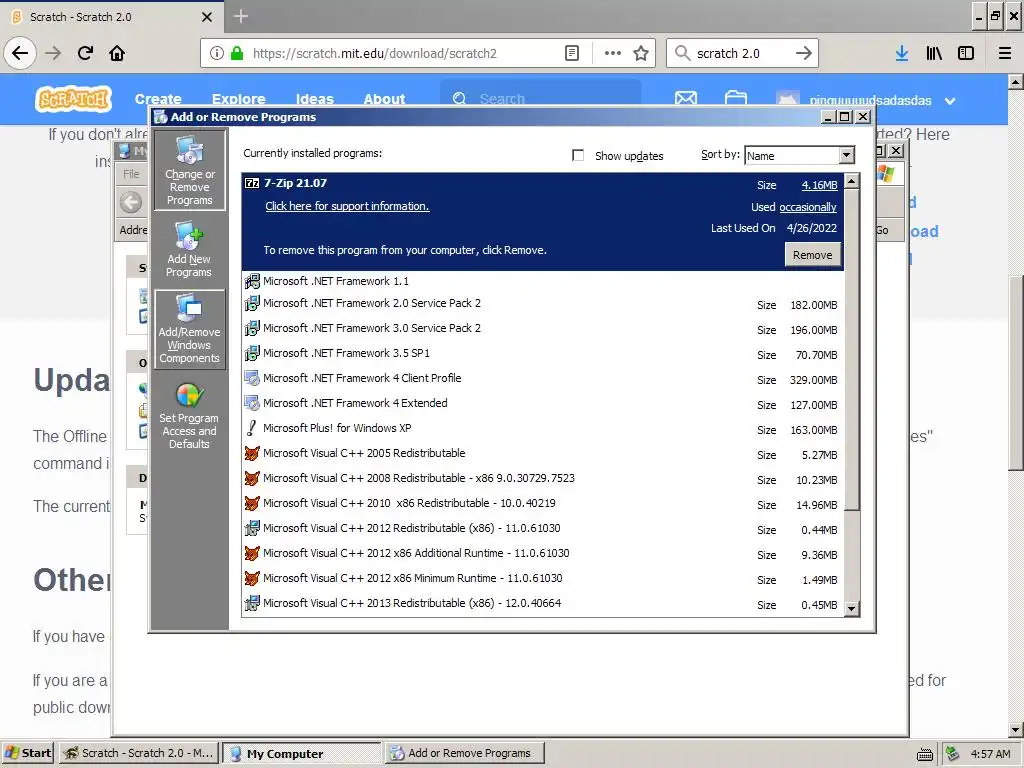Image resolution: width=1024 pixels, height=768 pixels.
Task: Click Visual C++ 2012 Redistributable (x86) icon
Action: (x=252, y=528)
